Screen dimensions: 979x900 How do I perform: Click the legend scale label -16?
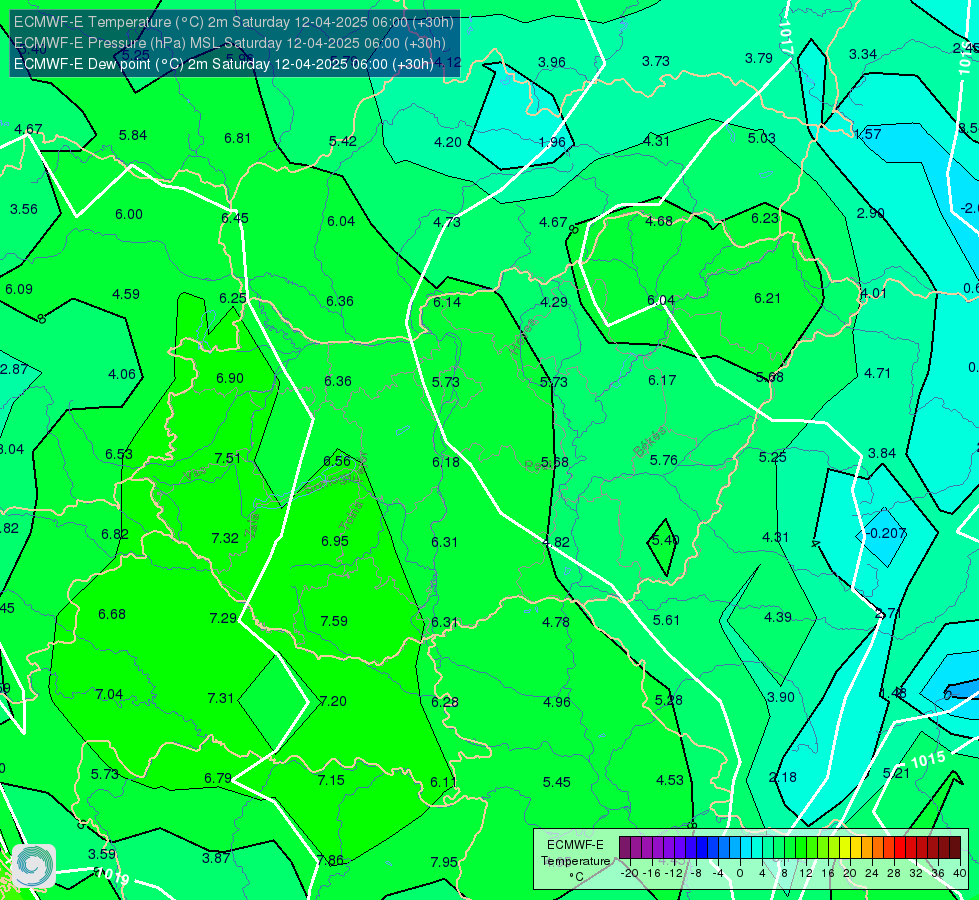pos(652,873)
